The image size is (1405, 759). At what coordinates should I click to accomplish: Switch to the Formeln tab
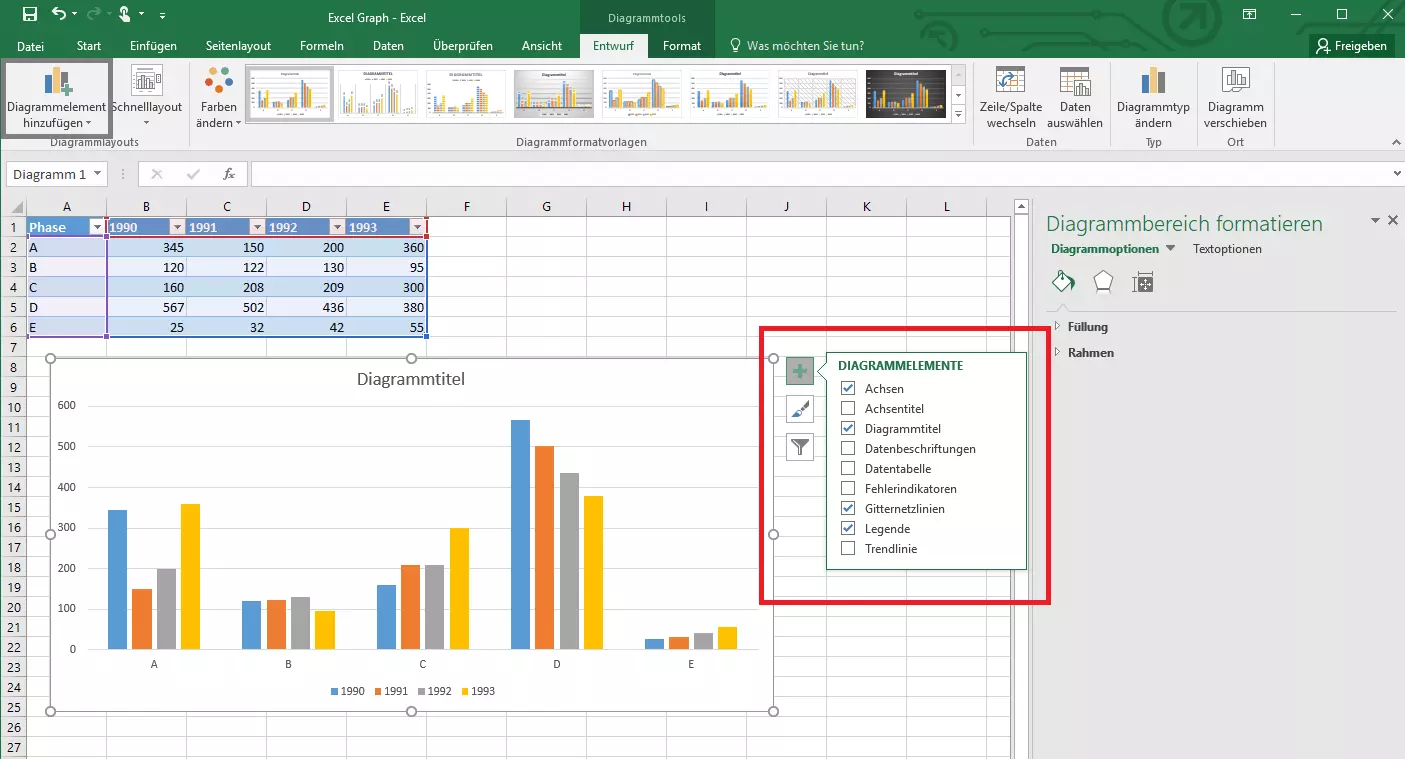coord(322,46)
